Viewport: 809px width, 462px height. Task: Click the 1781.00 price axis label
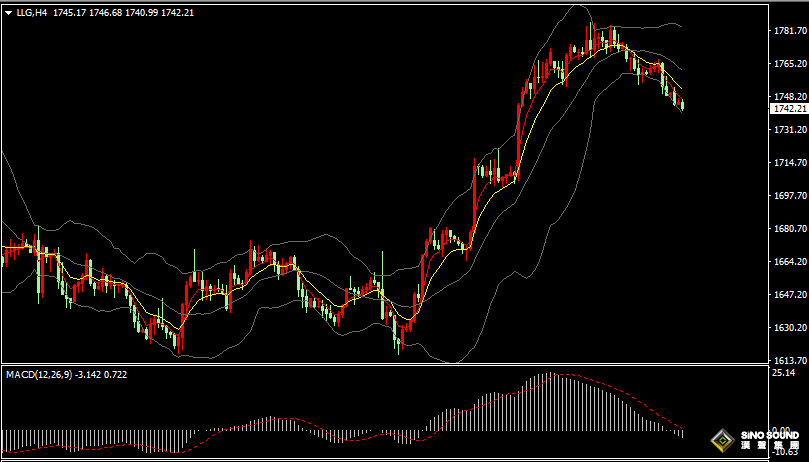pyautogui.click(x=789, y=31)
